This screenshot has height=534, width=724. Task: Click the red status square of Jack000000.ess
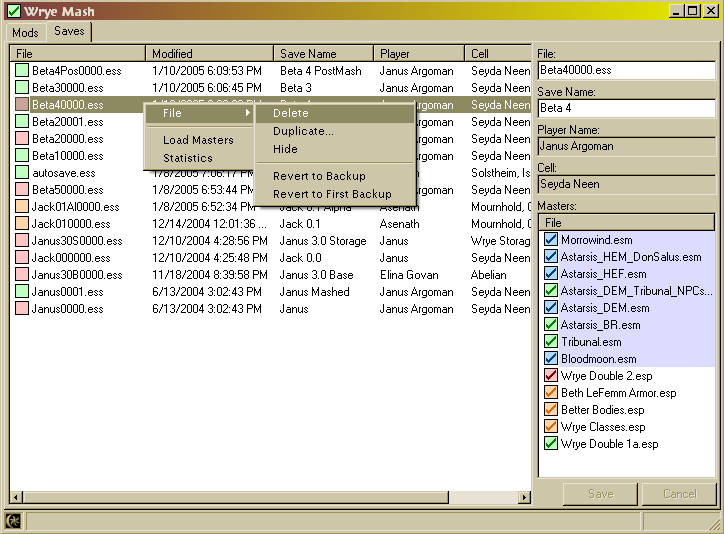22,258
